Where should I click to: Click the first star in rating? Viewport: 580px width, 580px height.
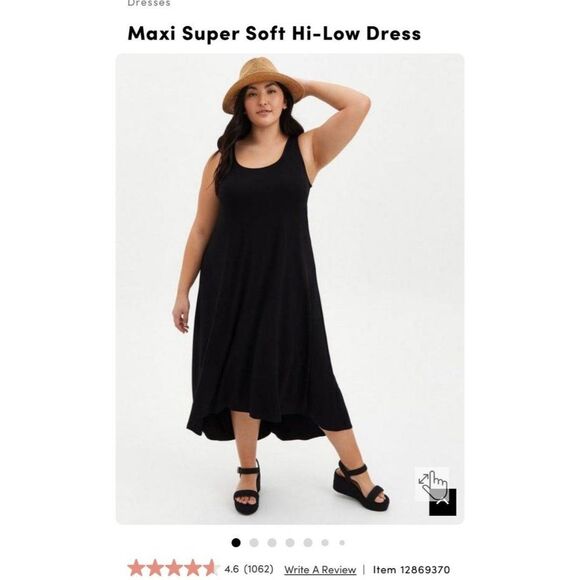point(136,568)
